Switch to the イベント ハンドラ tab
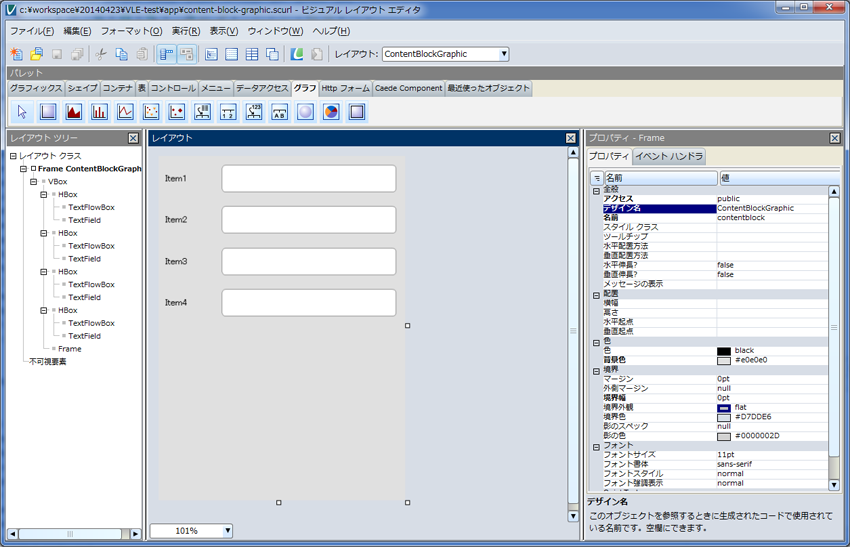Image resolution: width=850 pixels, height=547 pixels. click(x=669, y=156)
